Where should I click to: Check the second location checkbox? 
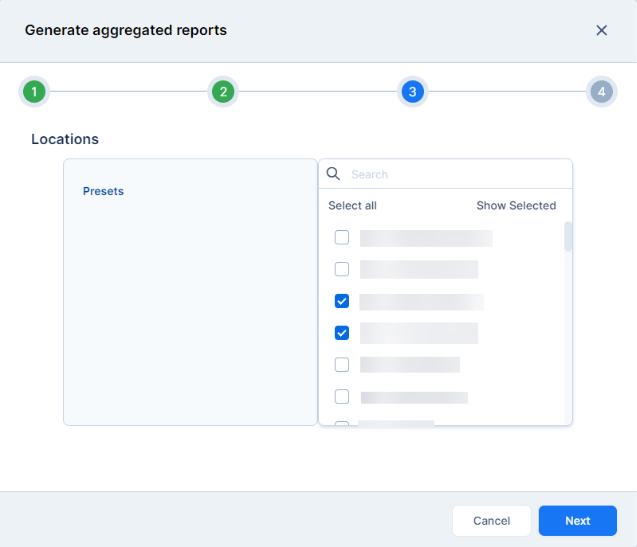tap(342, 269)
